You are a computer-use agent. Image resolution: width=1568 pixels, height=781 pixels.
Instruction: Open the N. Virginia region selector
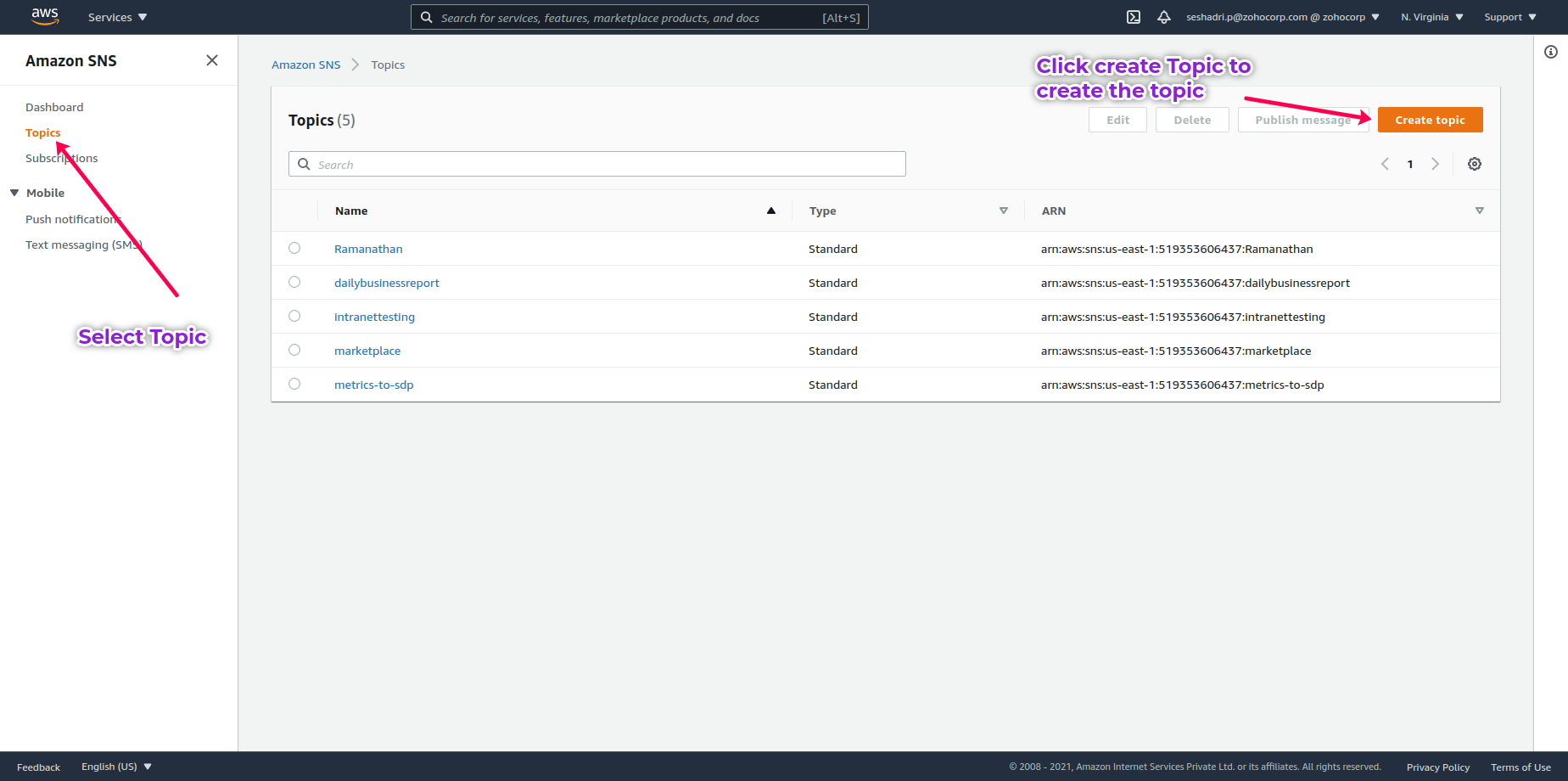pyautogui.click(x=1432, y=17)
